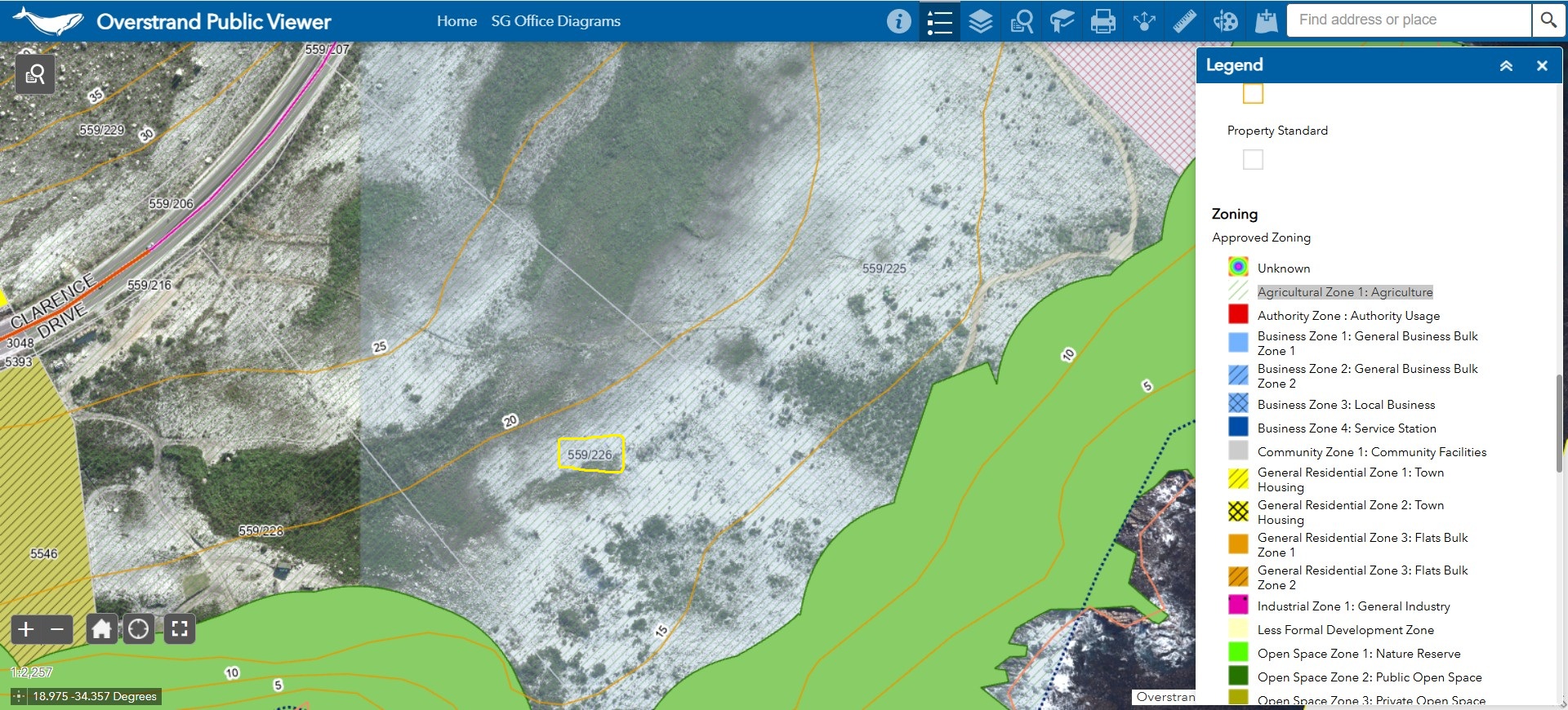Image resolution: width=1568 pixels, height=710 pixels.
Task: Open the Draw palette tool
Action: pos(1225,21)
